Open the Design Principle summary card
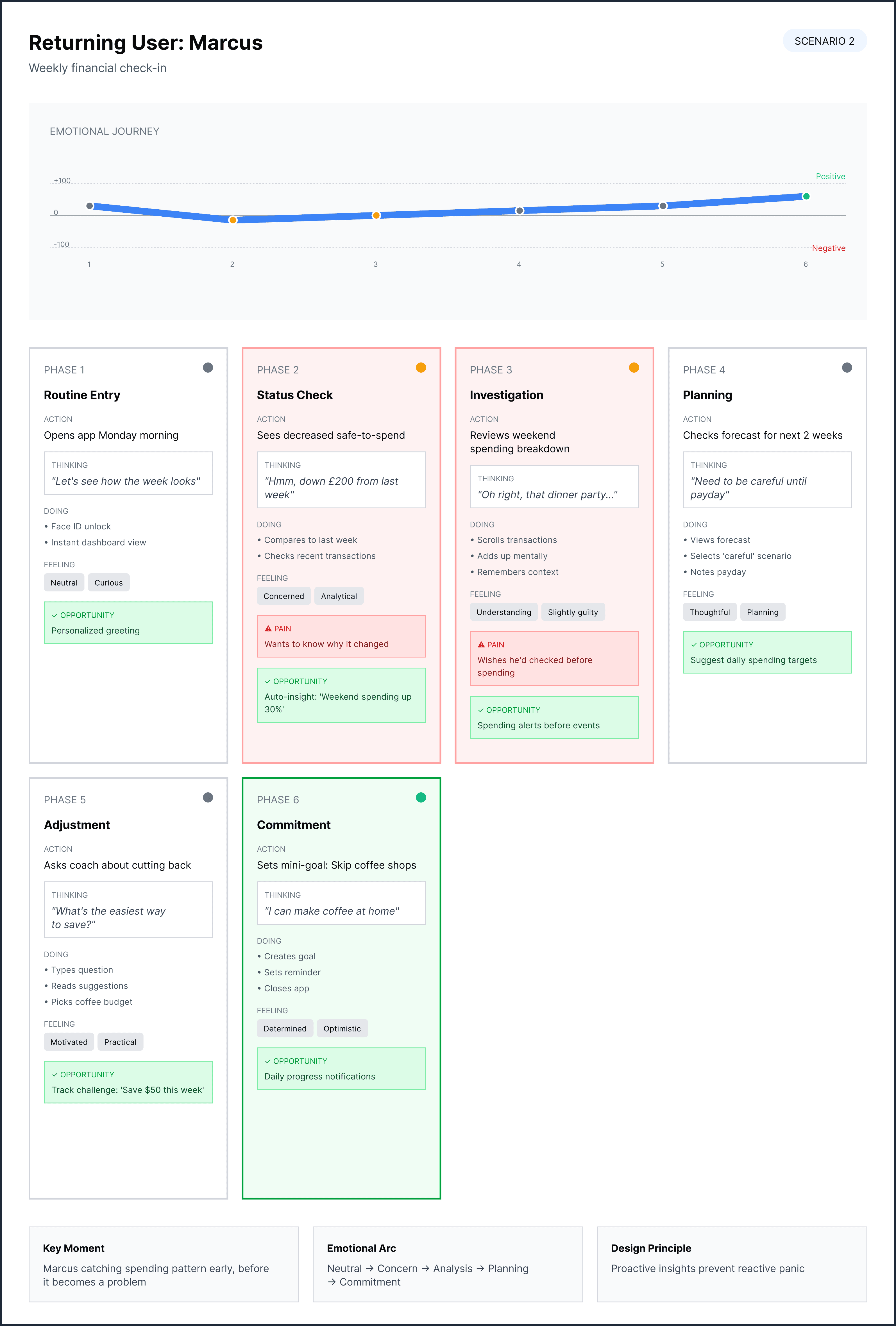Image resolution: width=896 pixels, height=1326 pixels. (x=732, y=1264)
